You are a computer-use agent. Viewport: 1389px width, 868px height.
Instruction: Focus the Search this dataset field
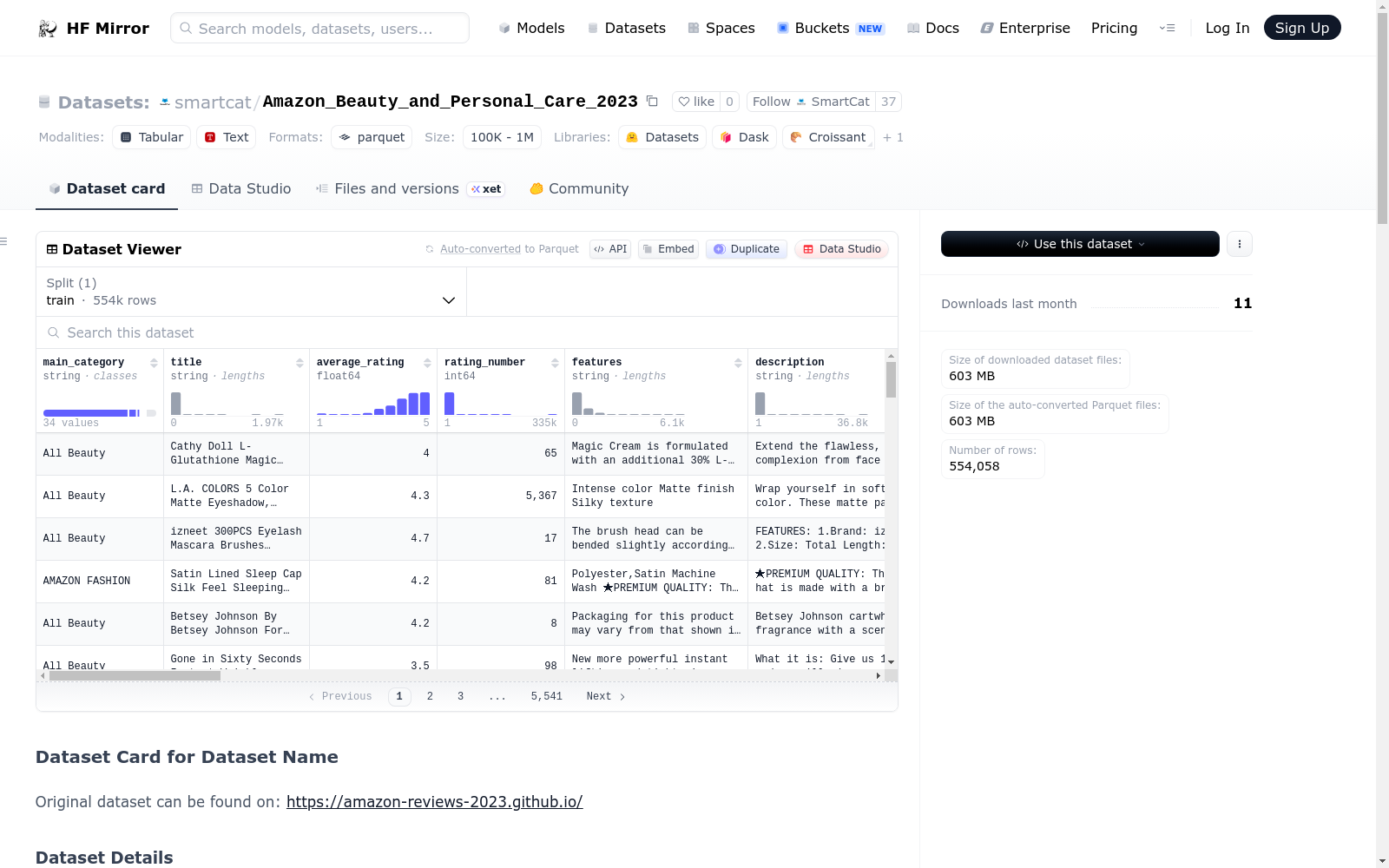467,332
